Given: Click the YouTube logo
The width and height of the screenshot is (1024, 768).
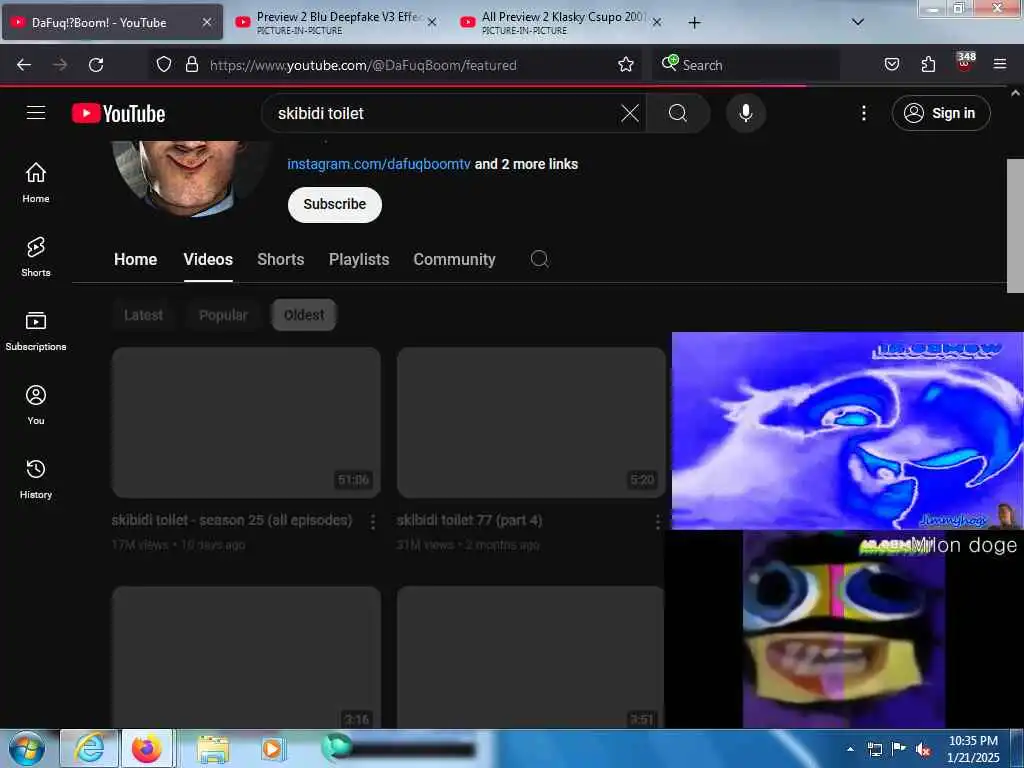Looking at the screenshot, I should point(119,114).
